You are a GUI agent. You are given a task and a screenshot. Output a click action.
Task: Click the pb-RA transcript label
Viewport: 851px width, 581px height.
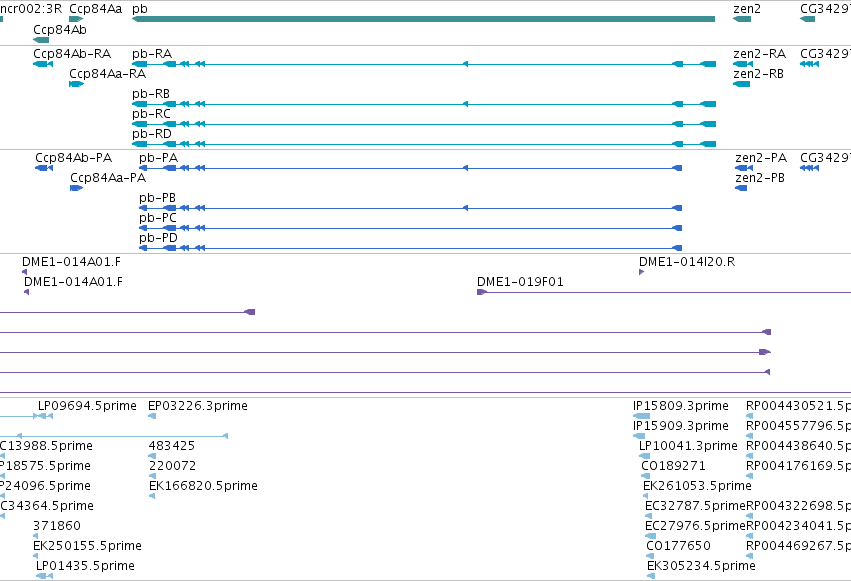[x=152, y=54]
